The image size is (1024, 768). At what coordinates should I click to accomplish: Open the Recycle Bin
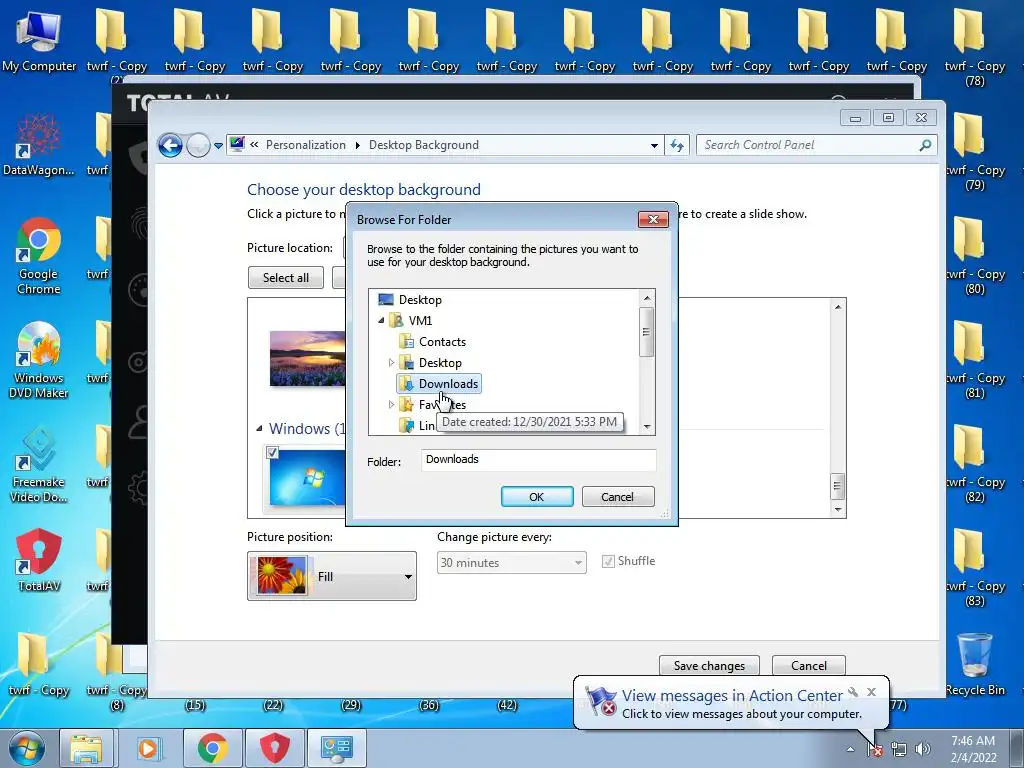tap(975, 664)
